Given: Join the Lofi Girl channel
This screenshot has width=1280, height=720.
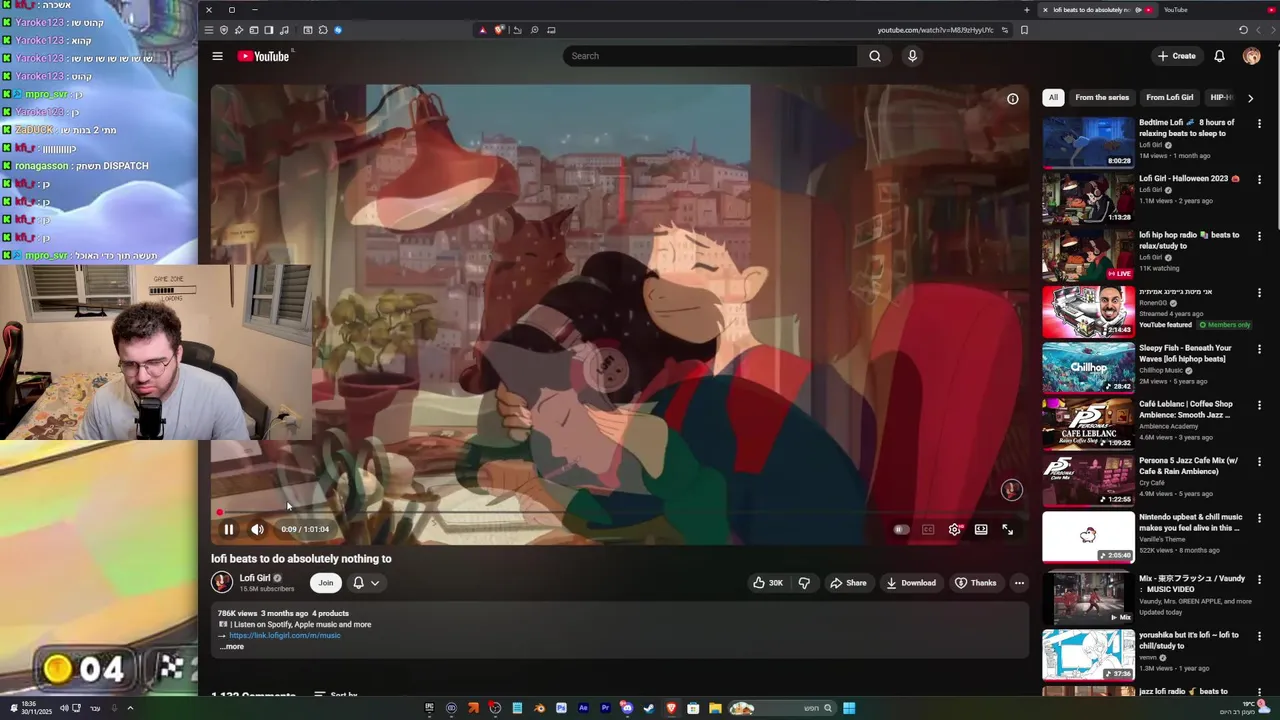Looking at the screenshot, I should pyautogui.click(x=325, y=583).
